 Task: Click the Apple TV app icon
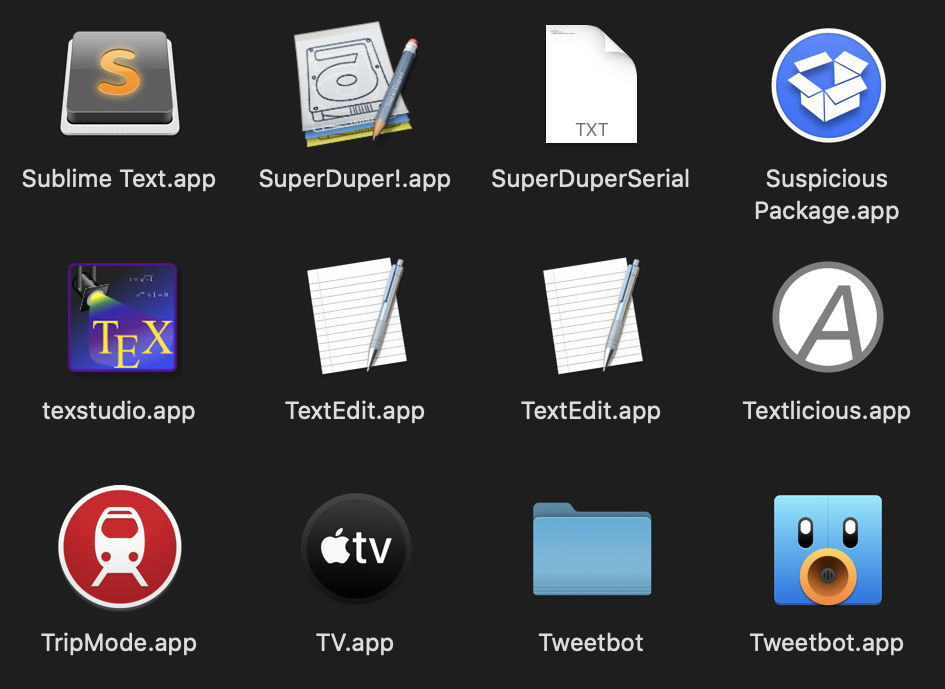tap(355, 548)
